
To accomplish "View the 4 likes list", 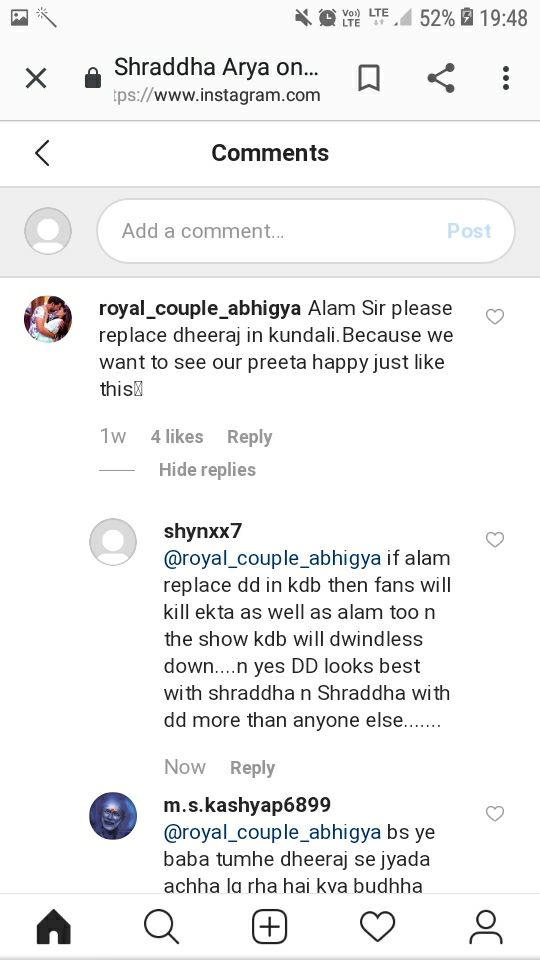I will (177, 437).
